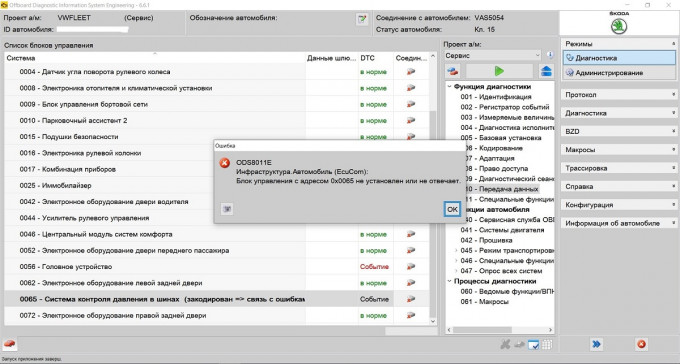Select 042 - Прошивка

click(x=486, y=240)
